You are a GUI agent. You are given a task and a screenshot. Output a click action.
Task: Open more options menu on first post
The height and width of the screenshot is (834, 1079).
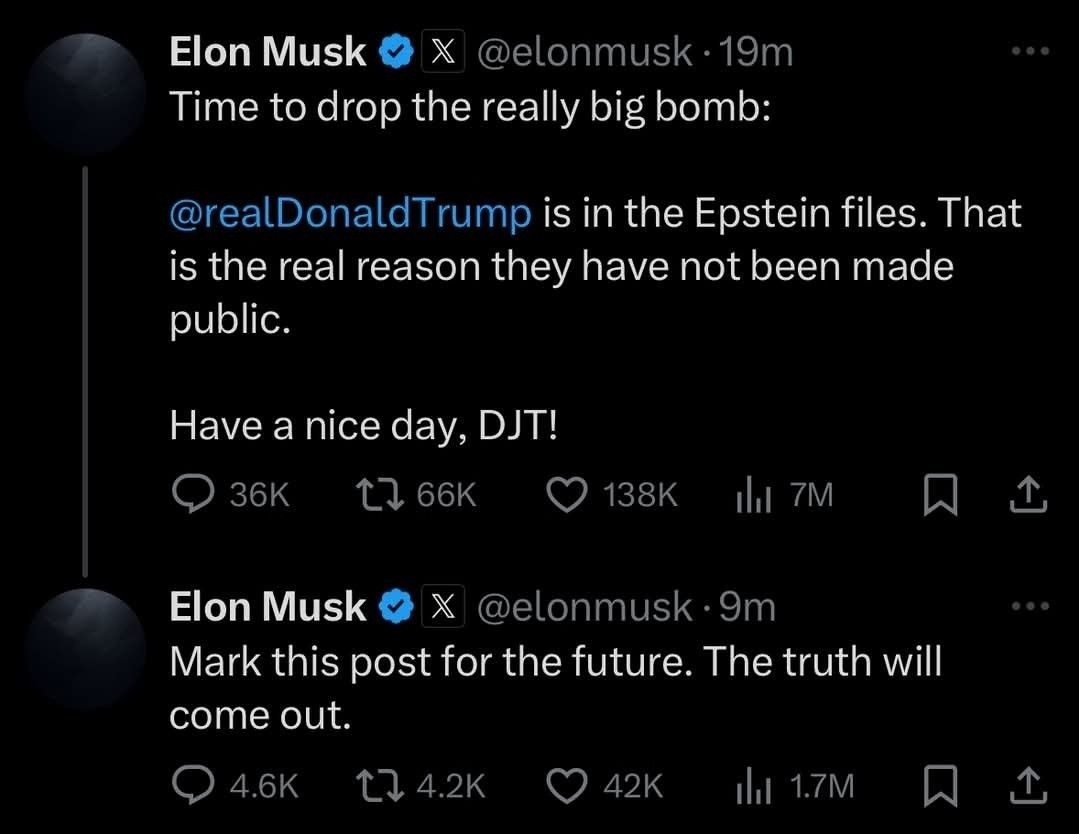point(1030,51)
